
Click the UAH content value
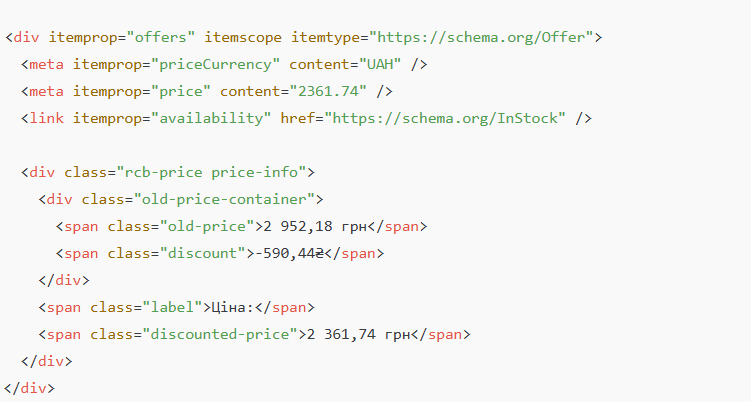coord(380,64)
